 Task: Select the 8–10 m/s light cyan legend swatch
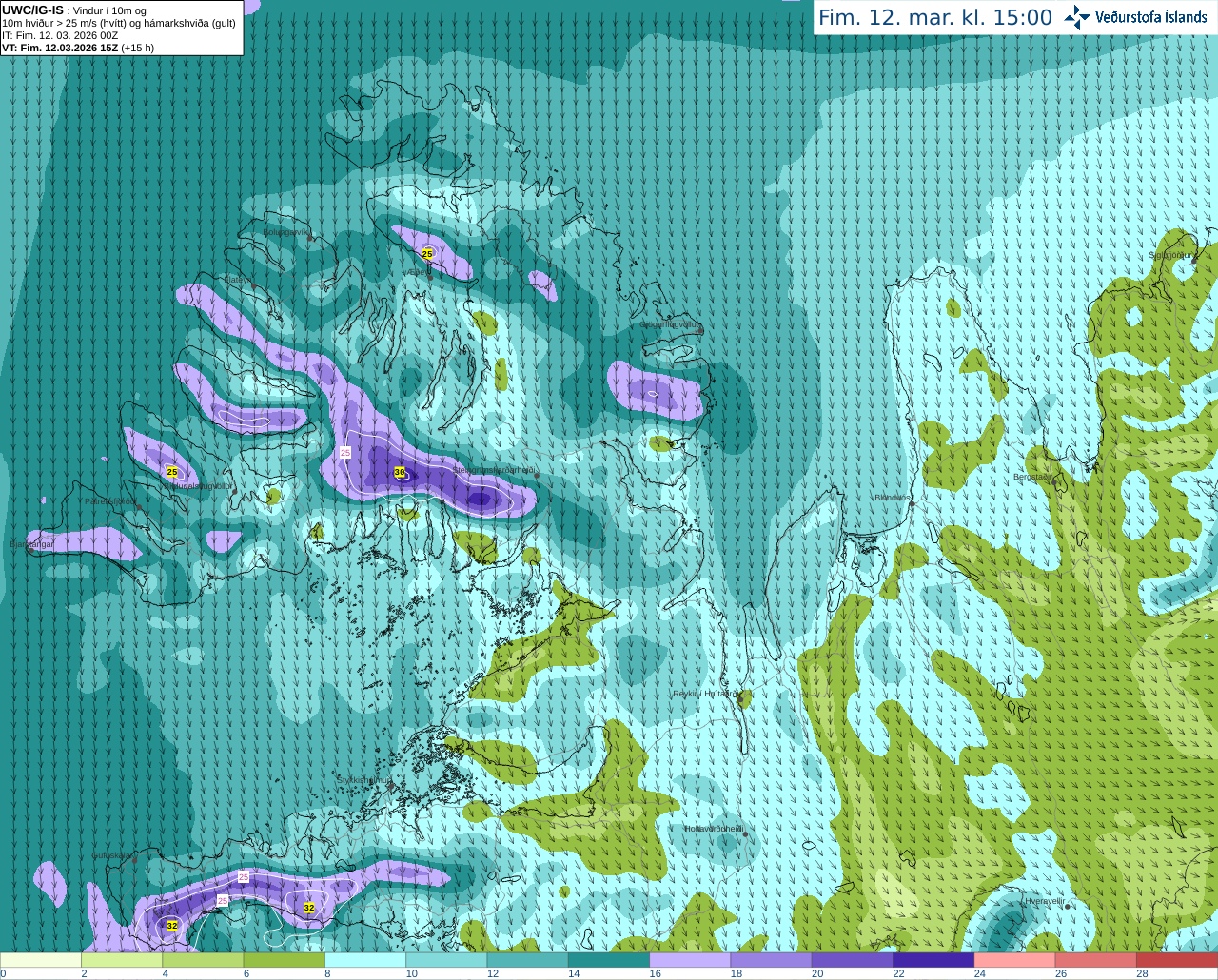365,960
